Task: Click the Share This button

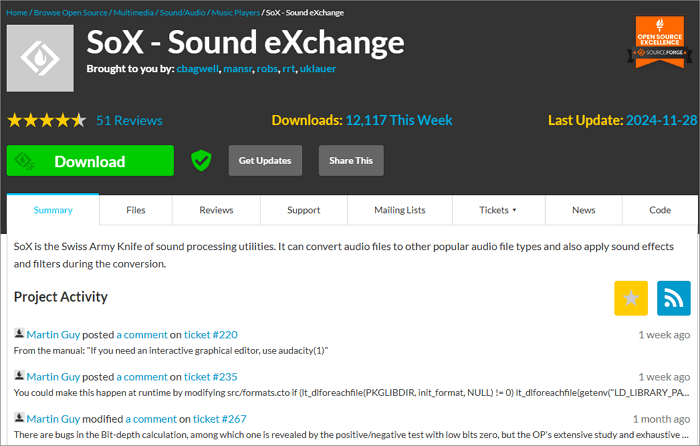Action: (351, 160)
